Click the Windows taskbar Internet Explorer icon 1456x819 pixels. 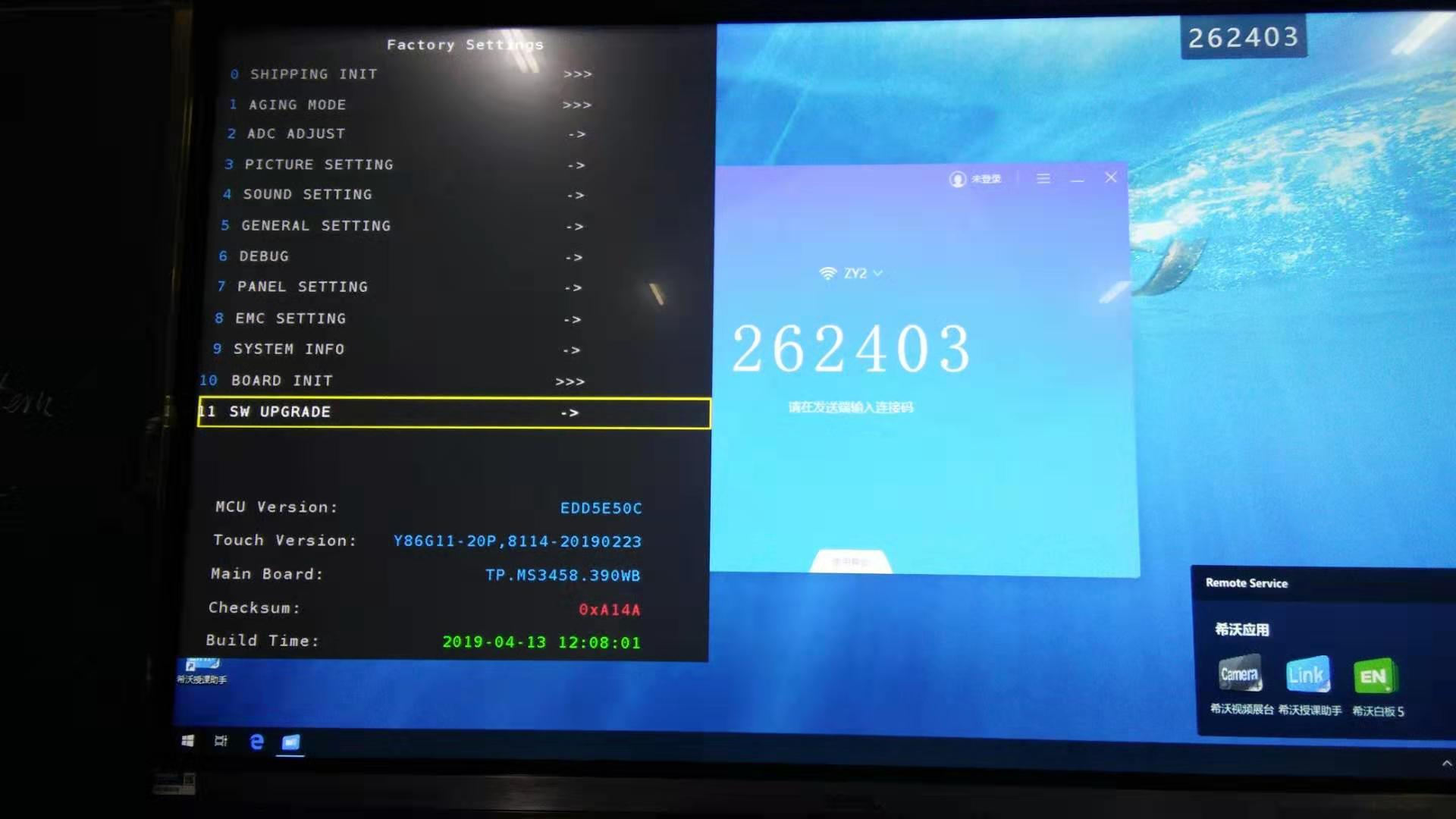point(257,741)
